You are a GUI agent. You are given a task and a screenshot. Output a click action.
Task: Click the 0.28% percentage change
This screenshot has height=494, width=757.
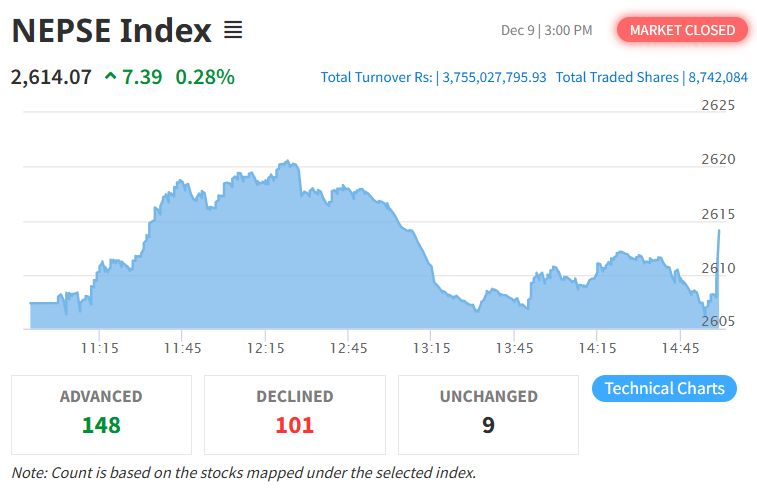(205, 76)
